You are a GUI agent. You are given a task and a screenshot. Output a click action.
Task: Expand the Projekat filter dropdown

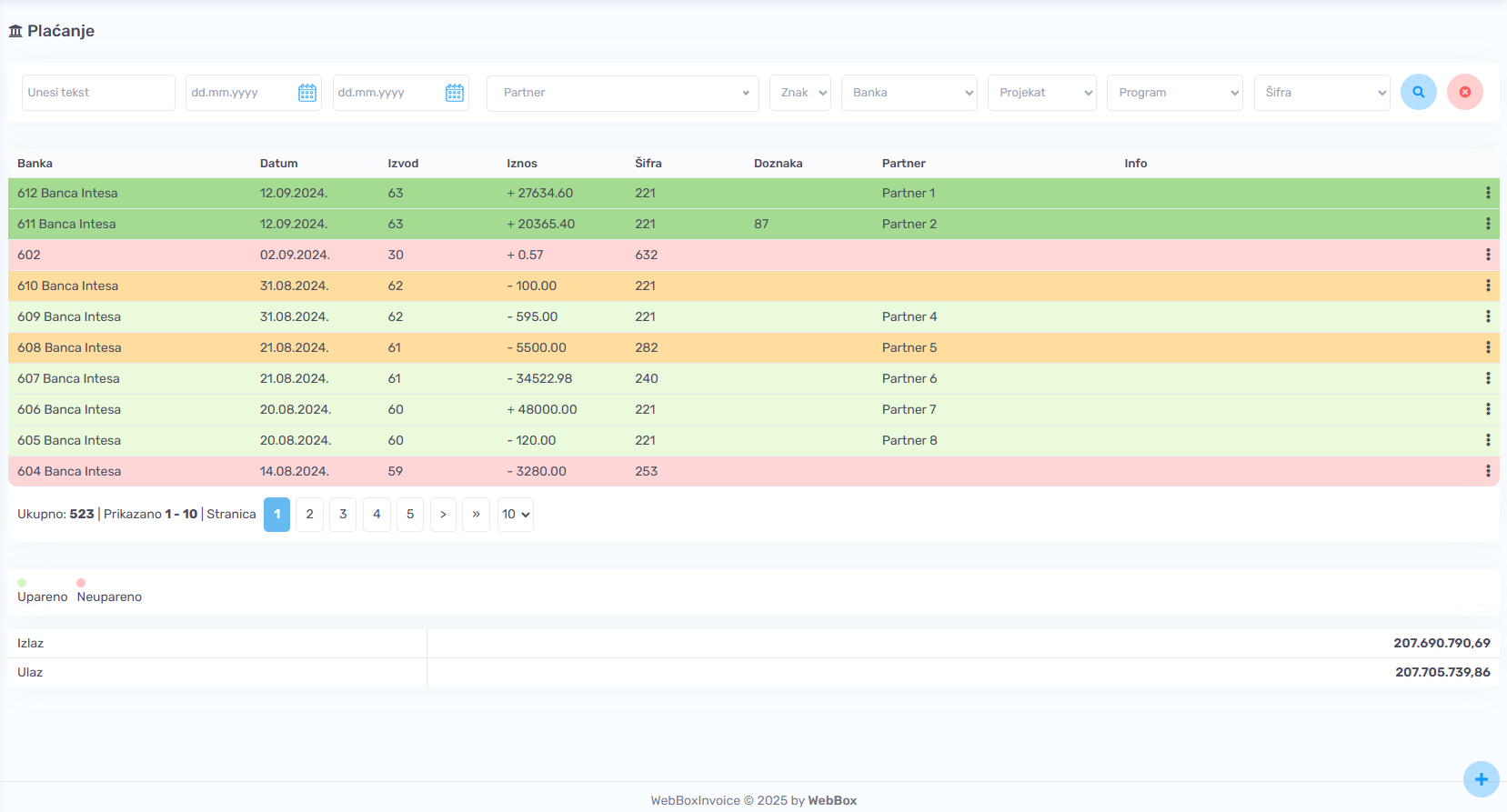1042,93
